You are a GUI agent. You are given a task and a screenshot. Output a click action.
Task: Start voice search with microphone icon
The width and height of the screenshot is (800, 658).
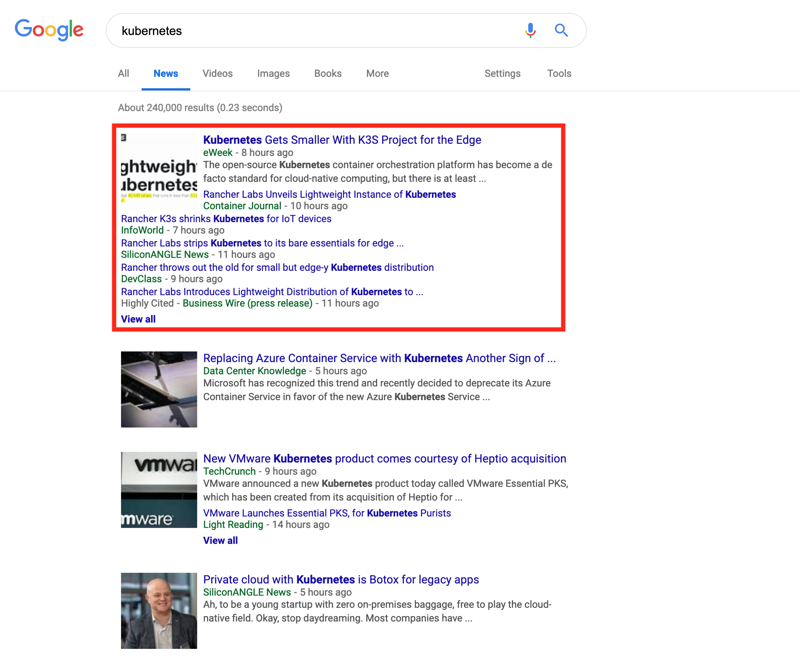(530, 31)
